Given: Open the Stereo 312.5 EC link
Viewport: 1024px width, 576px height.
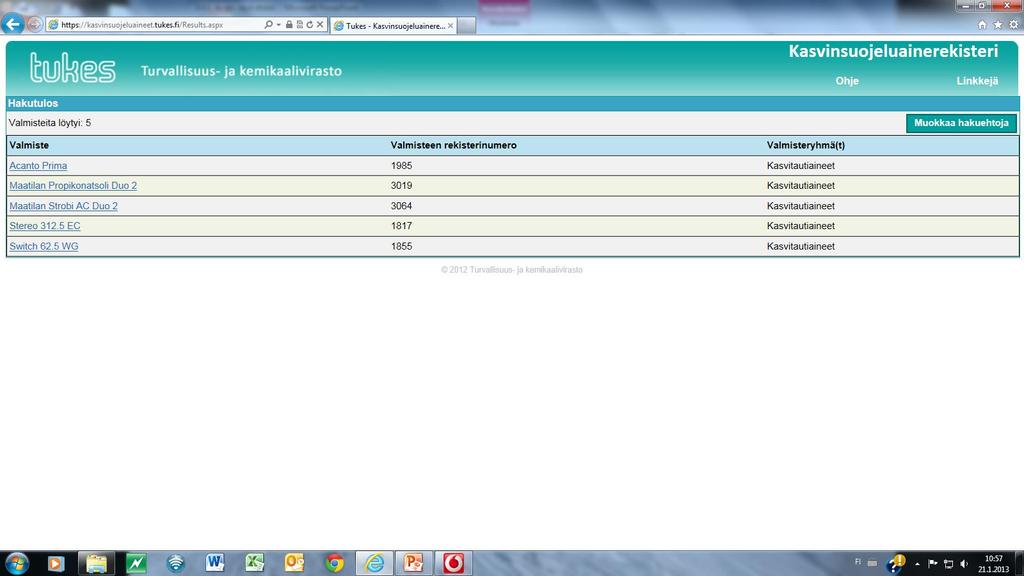Looking at the screenshot, I should [x=44, y=226].
